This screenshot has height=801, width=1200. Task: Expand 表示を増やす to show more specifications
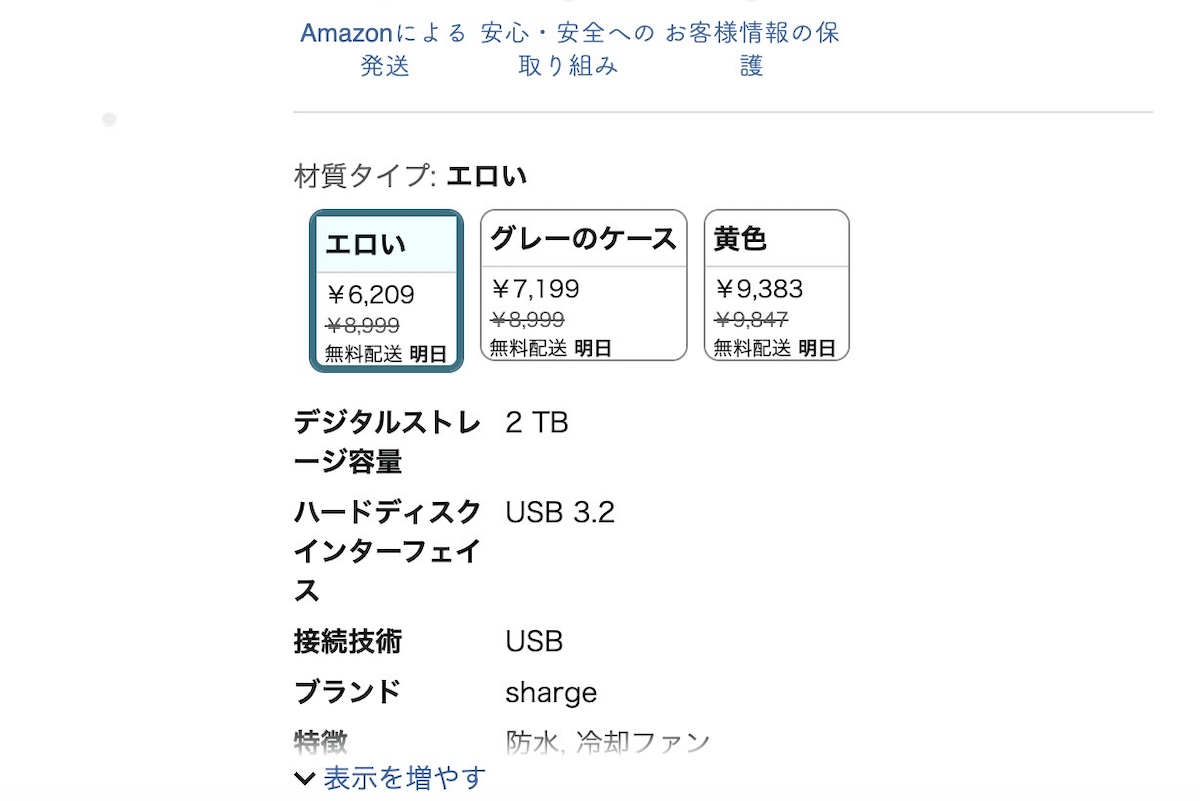[x=400, y=777]
